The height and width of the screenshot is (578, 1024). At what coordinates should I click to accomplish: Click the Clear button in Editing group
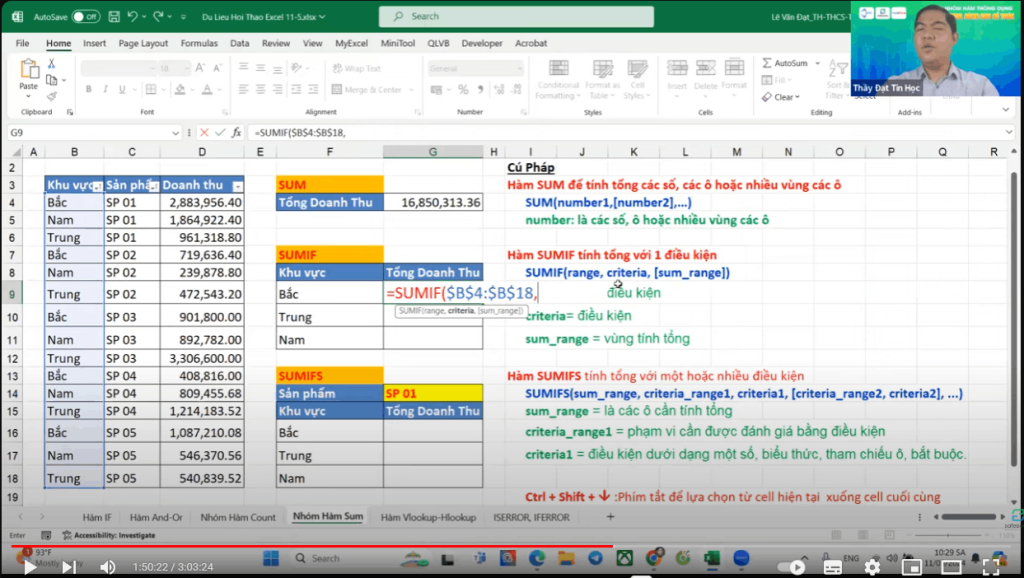781,97
